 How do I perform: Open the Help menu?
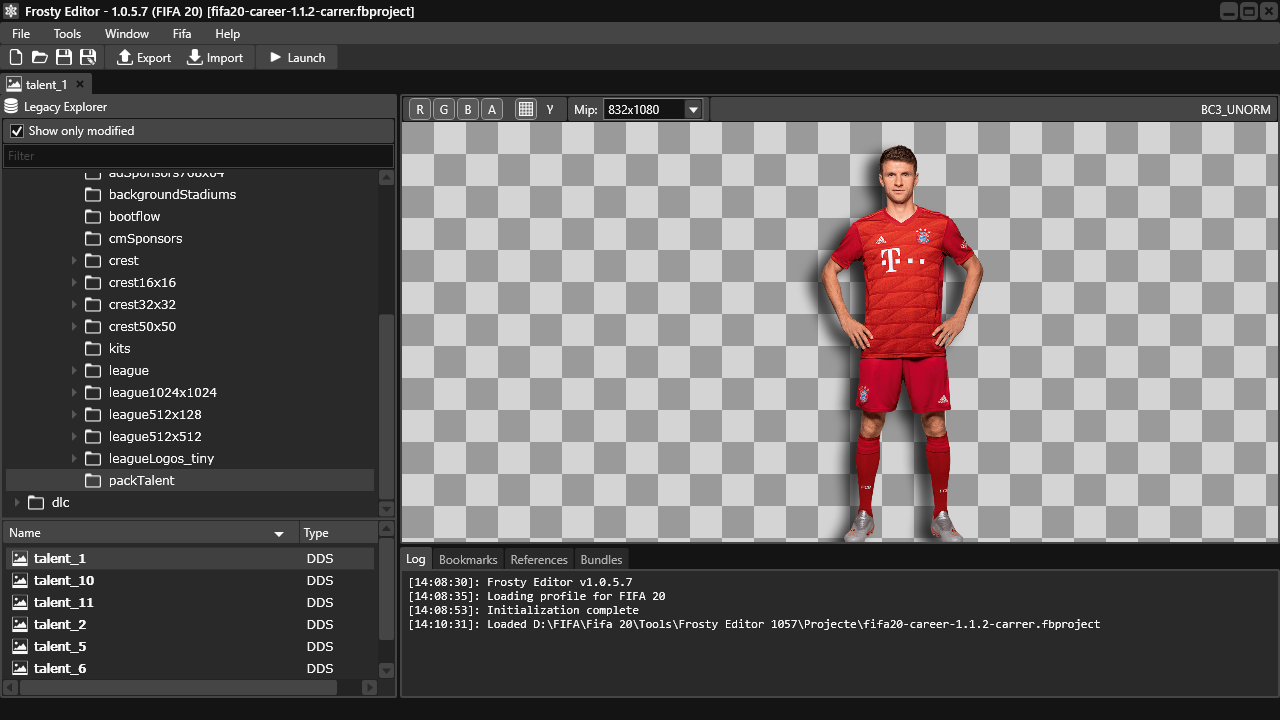point(228,34)
